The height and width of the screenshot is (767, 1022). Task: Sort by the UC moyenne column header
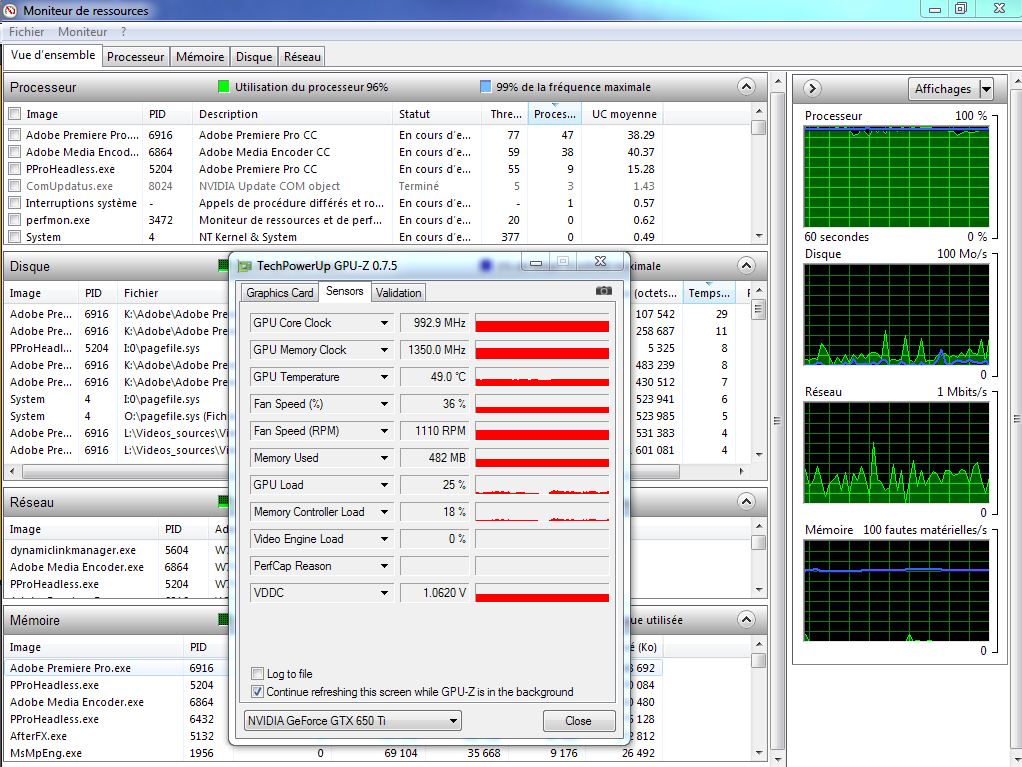pos(623,114)
